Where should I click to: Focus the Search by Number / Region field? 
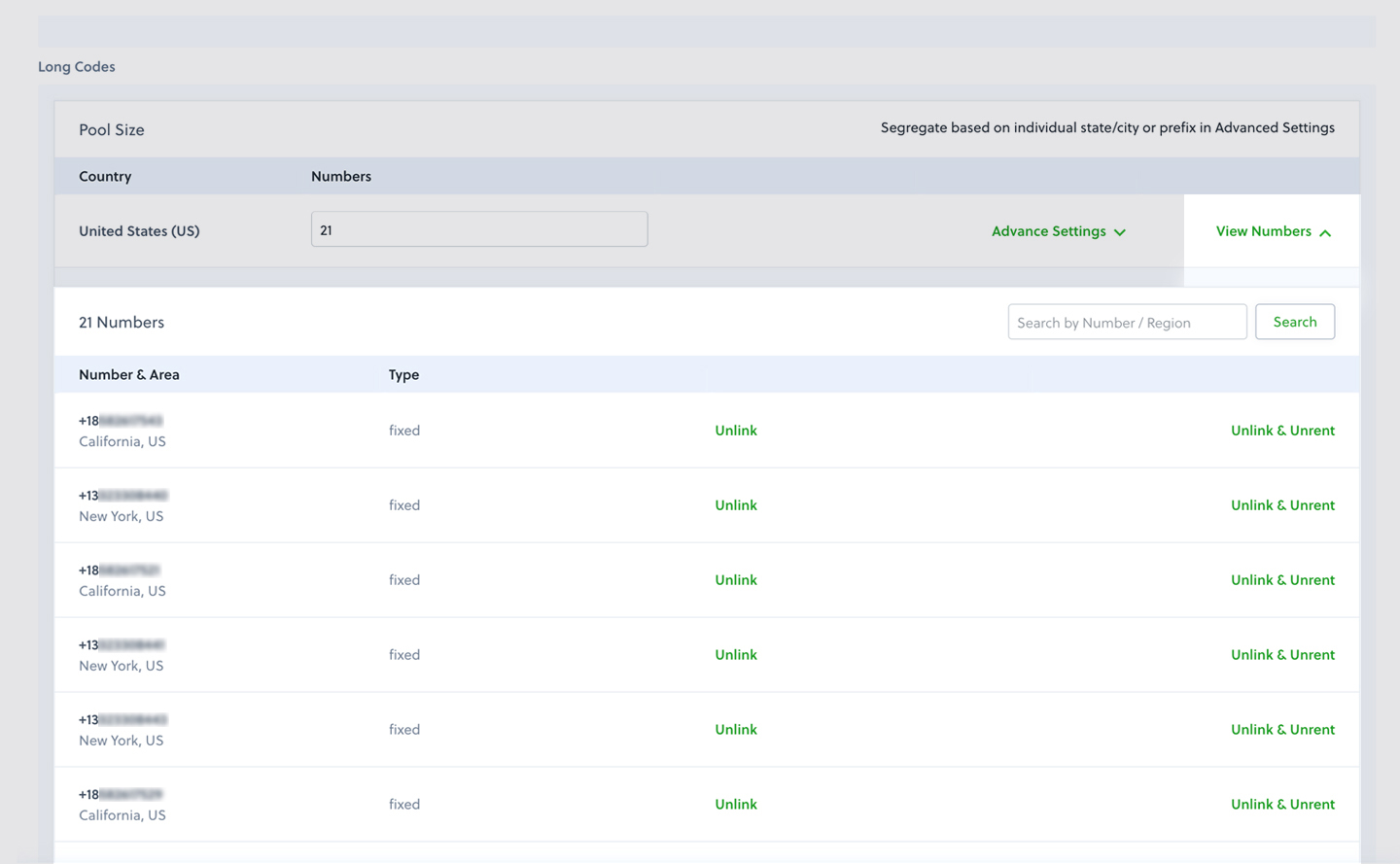tap(1127, 323)
